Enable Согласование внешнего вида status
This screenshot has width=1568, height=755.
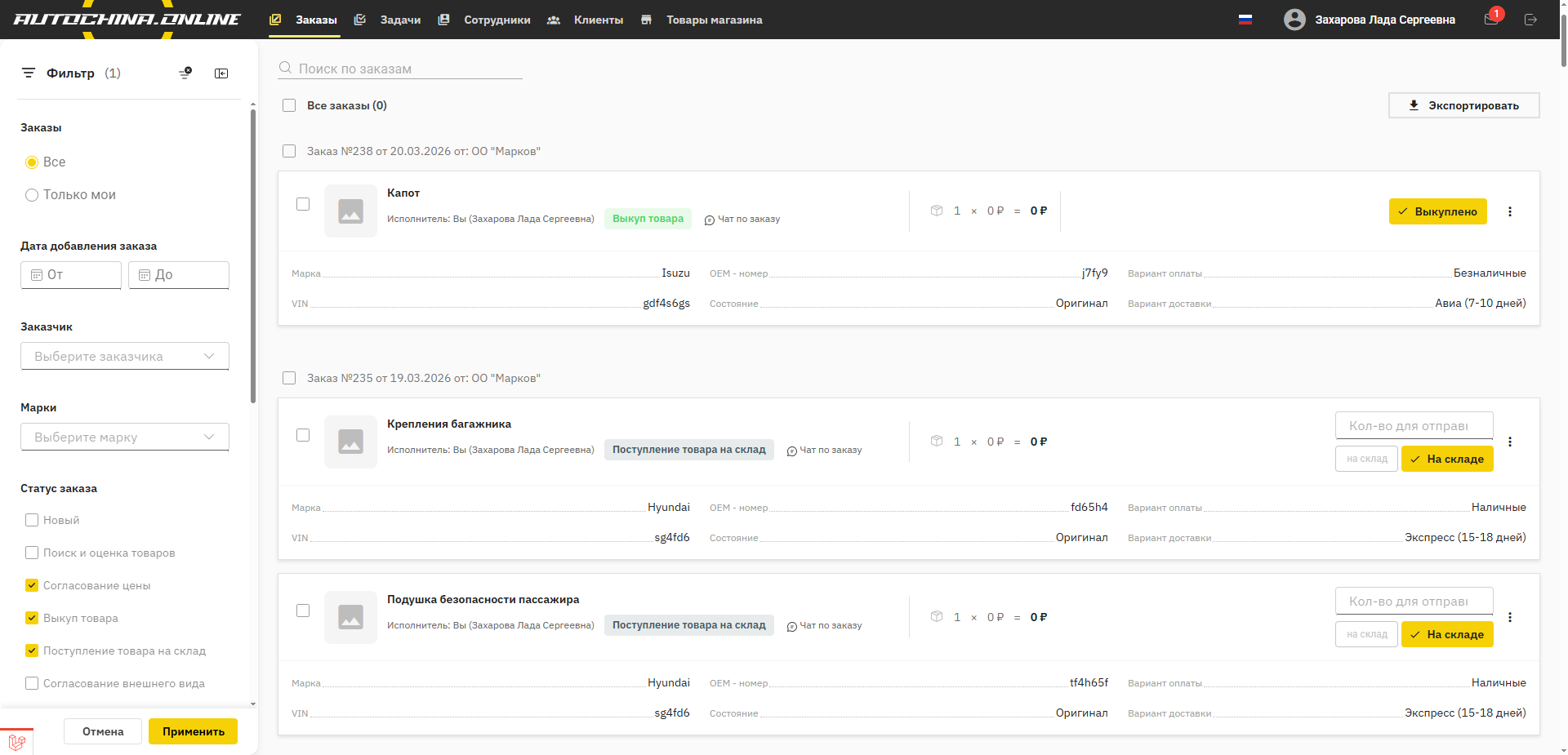pos(32,683)
